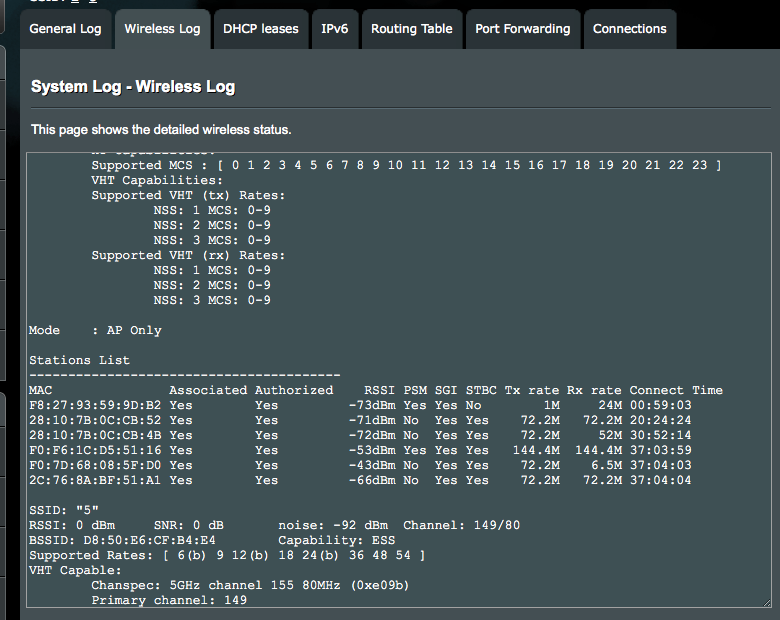This screenshot has height=620, width=780.
Task: Click connect time 00:59:03
Action: [660, 406]
